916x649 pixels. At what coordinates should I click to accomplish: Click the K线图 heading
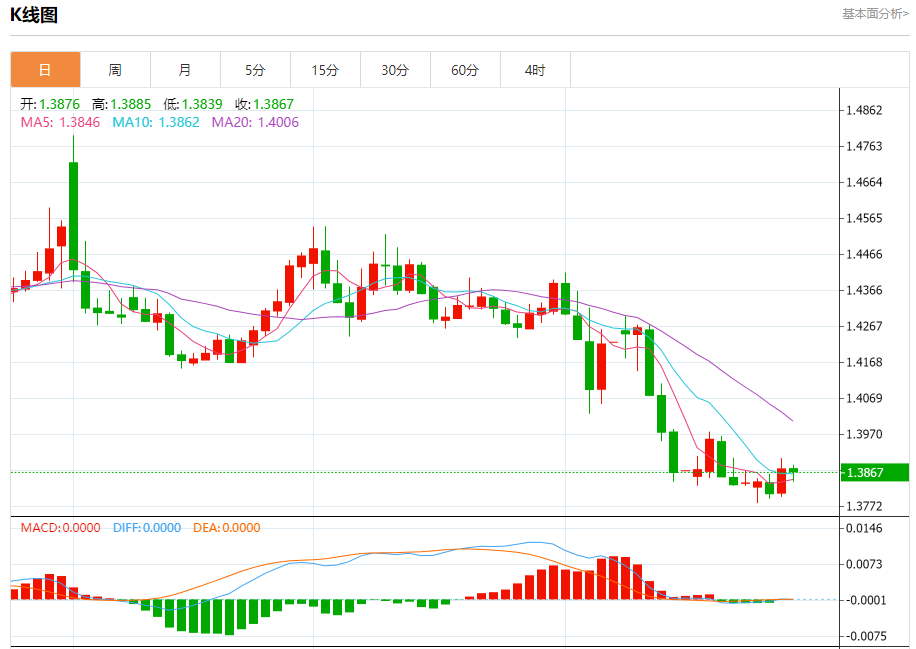click(x=34, y=15)
